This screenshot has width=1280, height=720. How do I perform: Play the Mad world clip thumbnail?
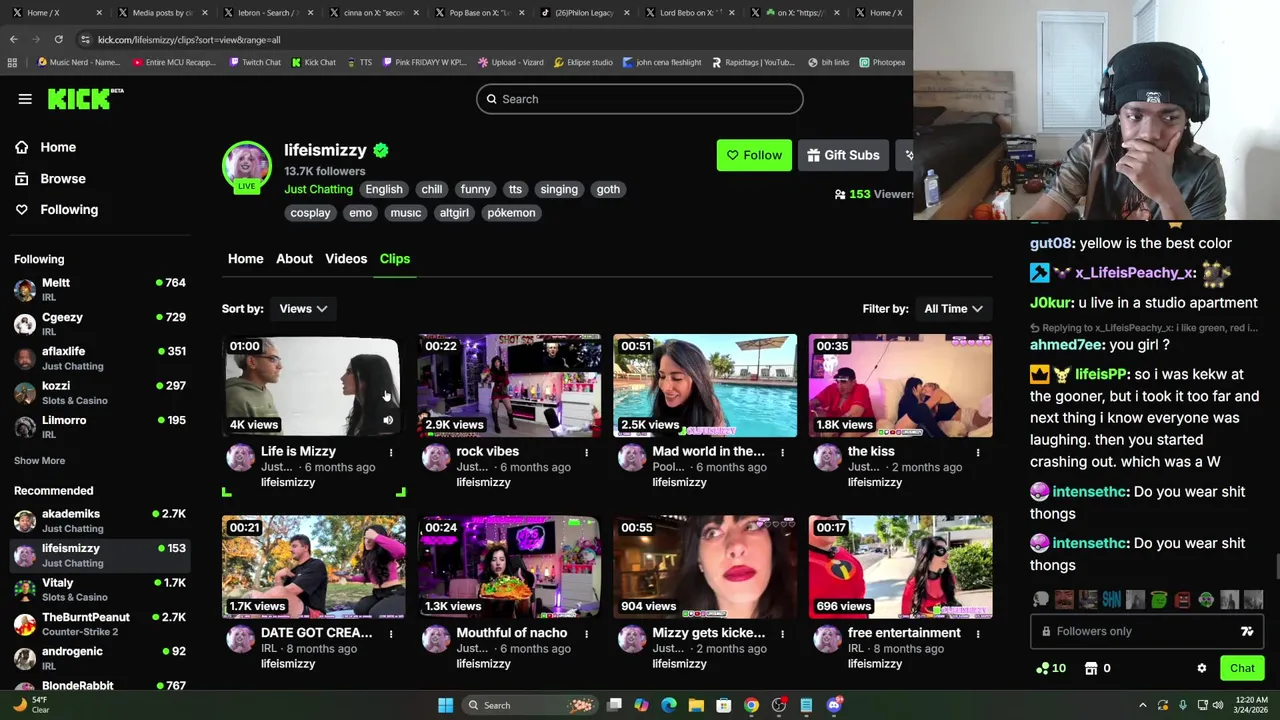tap(705, 386)
